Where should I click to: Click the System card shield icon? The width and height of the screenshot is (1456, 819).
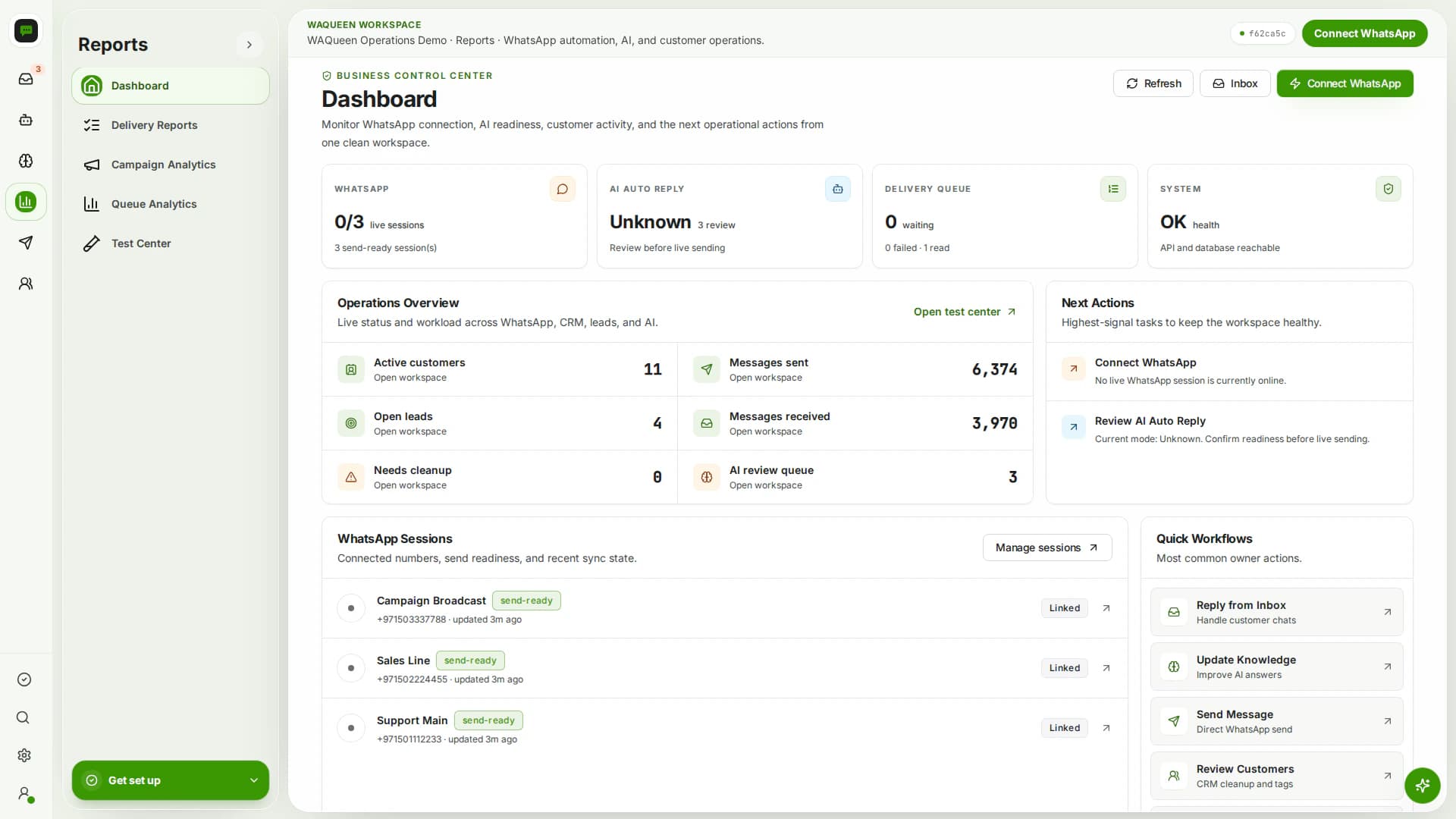(1389, 189)
